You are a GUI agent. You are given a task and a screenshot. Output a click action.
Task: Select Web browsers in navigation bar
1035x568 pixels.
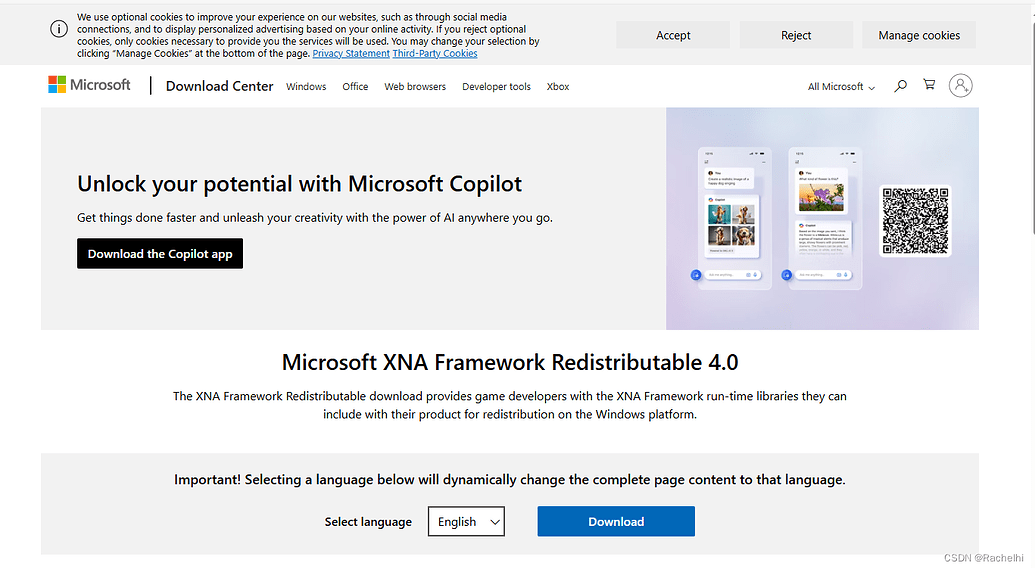415,87
